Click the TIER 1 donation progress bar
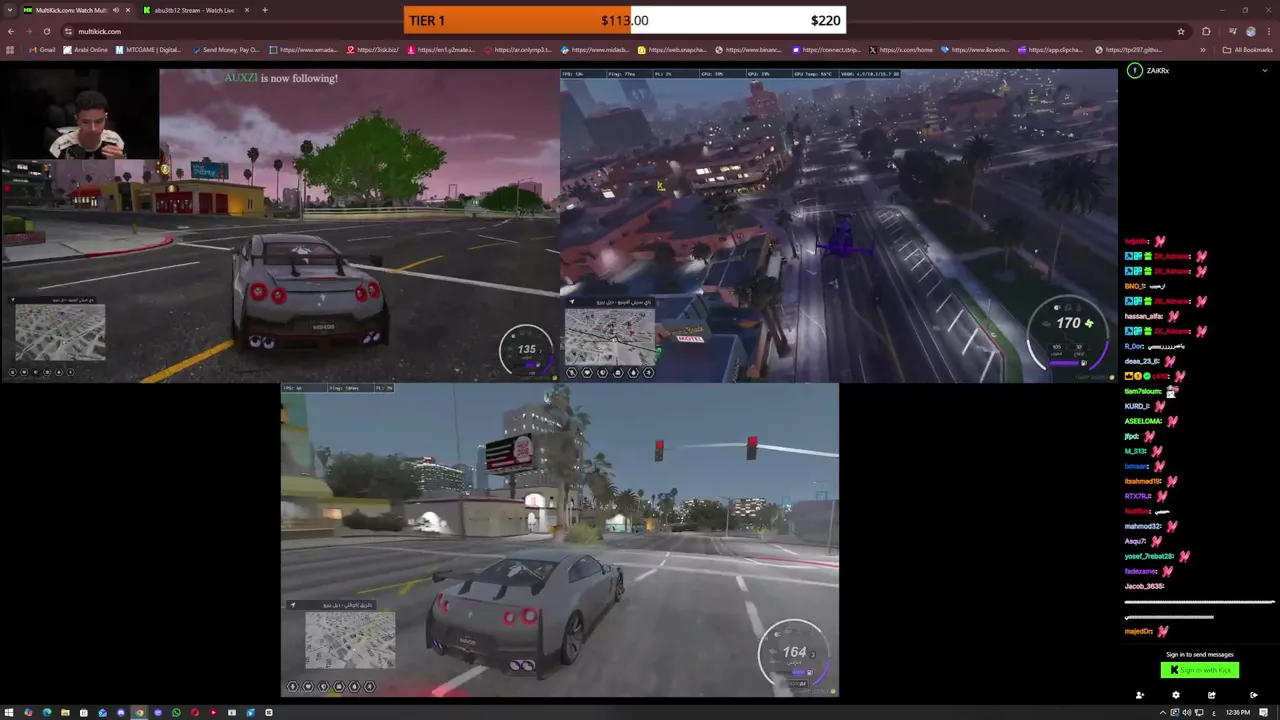This screenshot has width=1280, height=720. (x=625, y=20)
